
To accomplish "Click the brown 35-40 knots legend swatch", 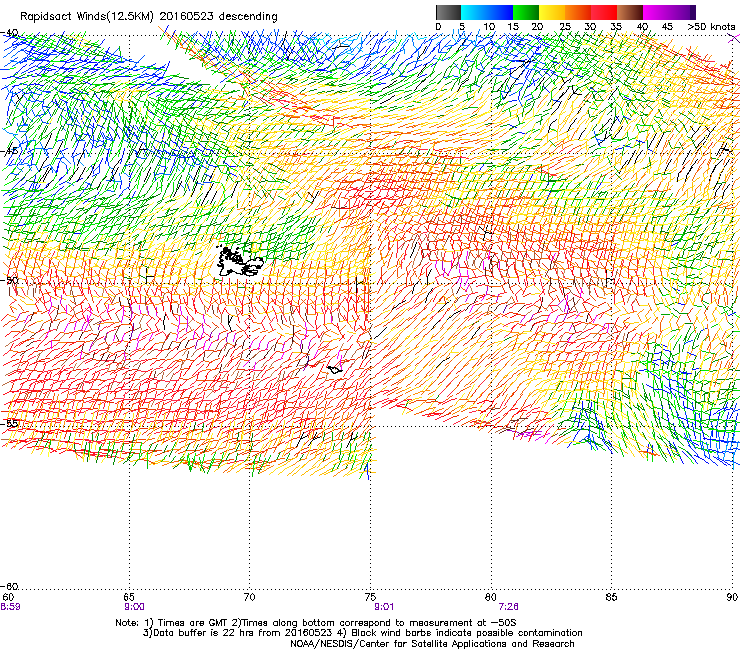I will point(630,12).
